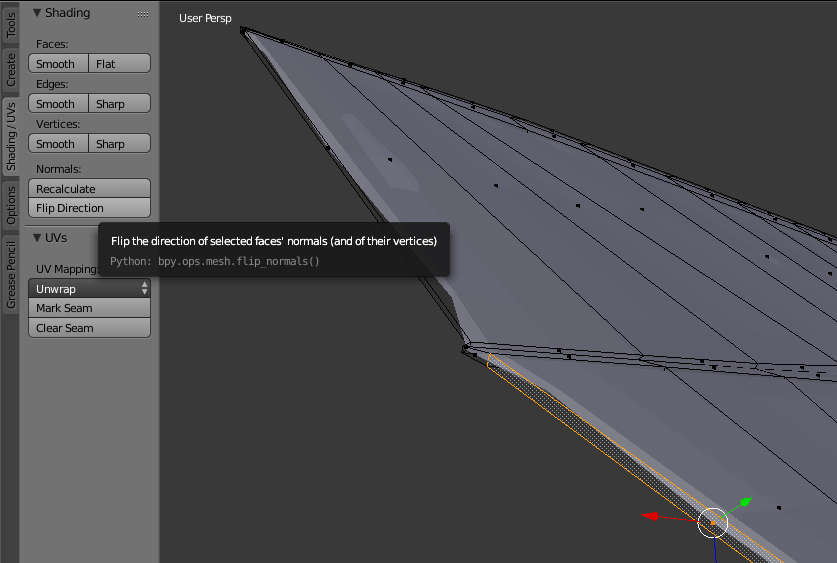Screen dimensions: 837x563
Task: Switch to the Tools tab
Action: point(10,24)
